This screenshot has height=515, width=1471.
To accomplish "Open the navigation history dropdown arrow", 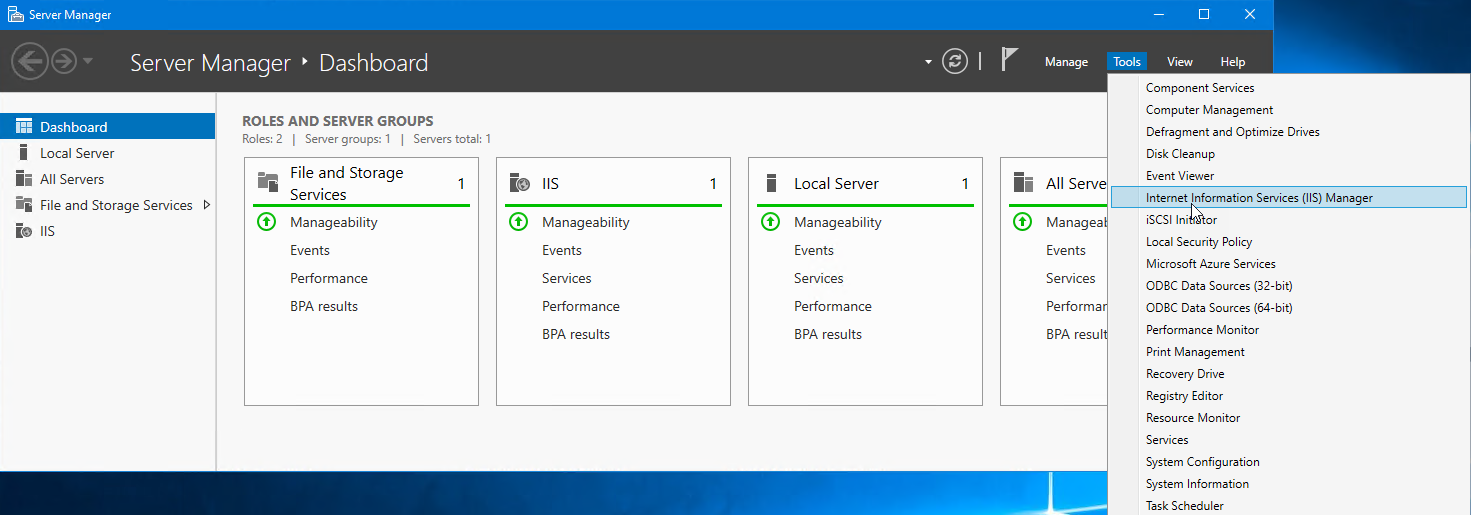I will pos(88,61).
